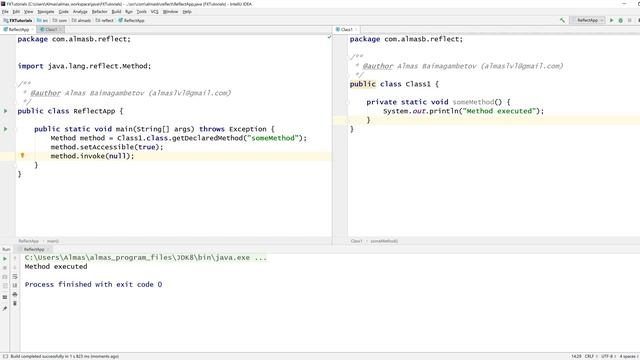This screenshot has height=360, width=640.
Task: Click the someMethod() breadcrumb below right editor
Action: coord(384,241)
